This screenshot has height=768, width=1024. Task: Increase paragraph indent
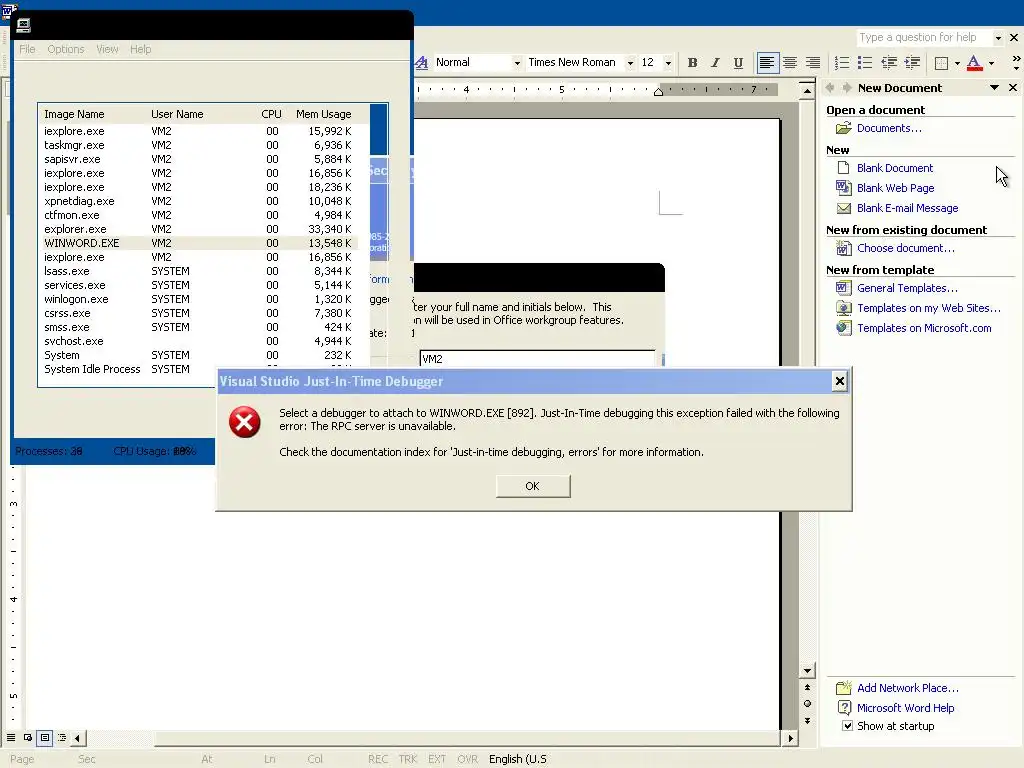click(x=912, y=63)
